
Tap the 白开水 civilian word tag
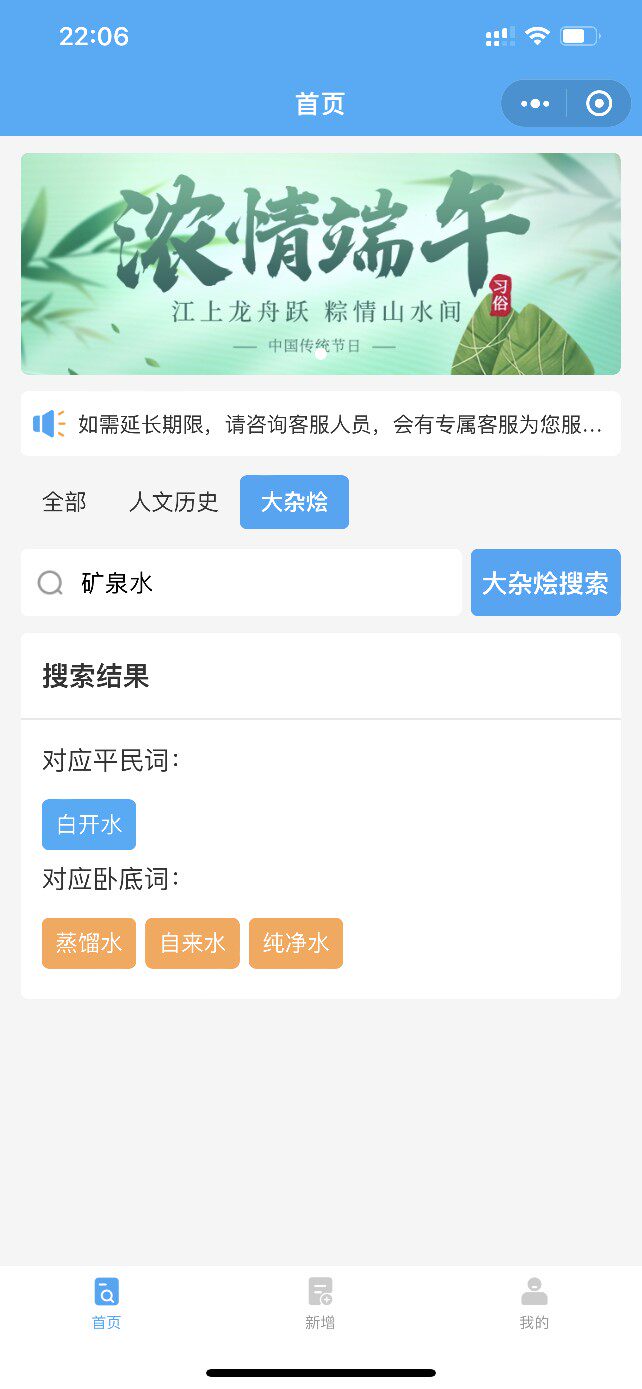(x=89, y=825)
